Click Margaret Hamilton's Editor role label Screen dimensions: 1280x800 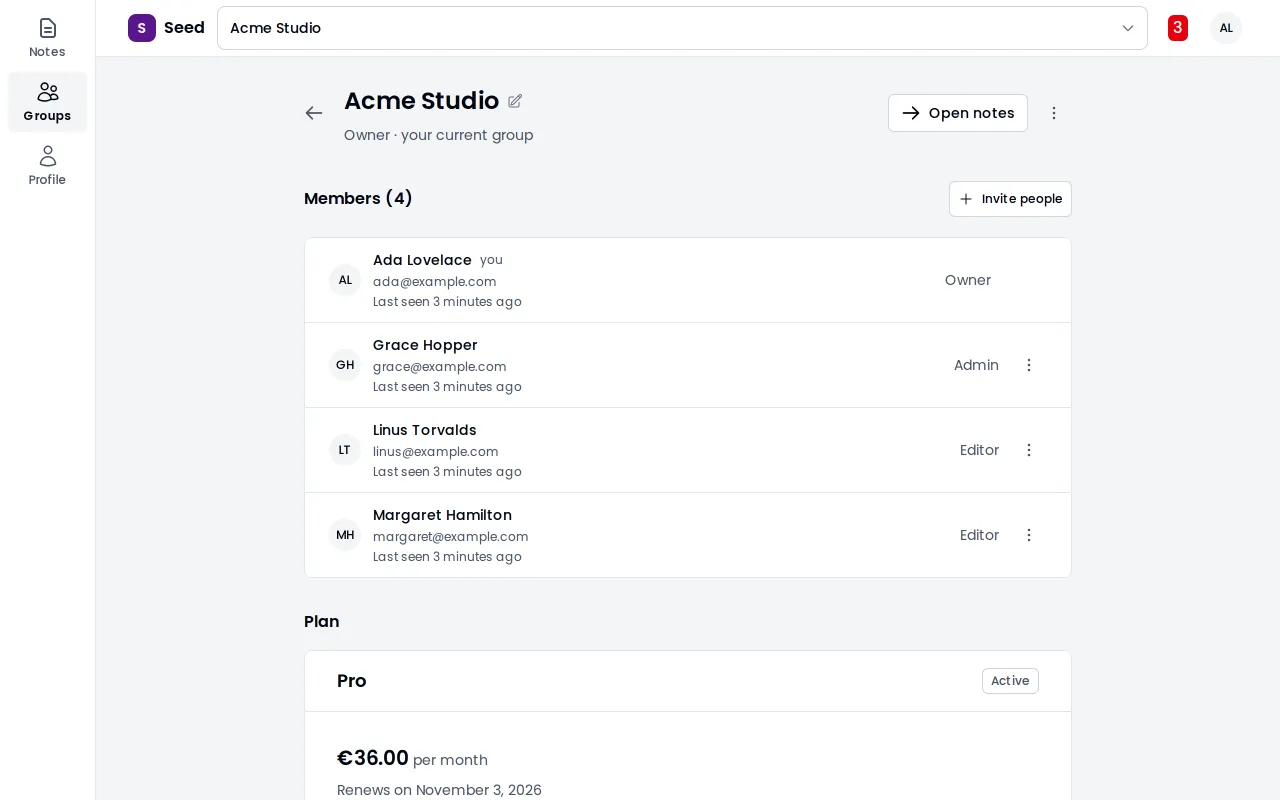(979, 535)
